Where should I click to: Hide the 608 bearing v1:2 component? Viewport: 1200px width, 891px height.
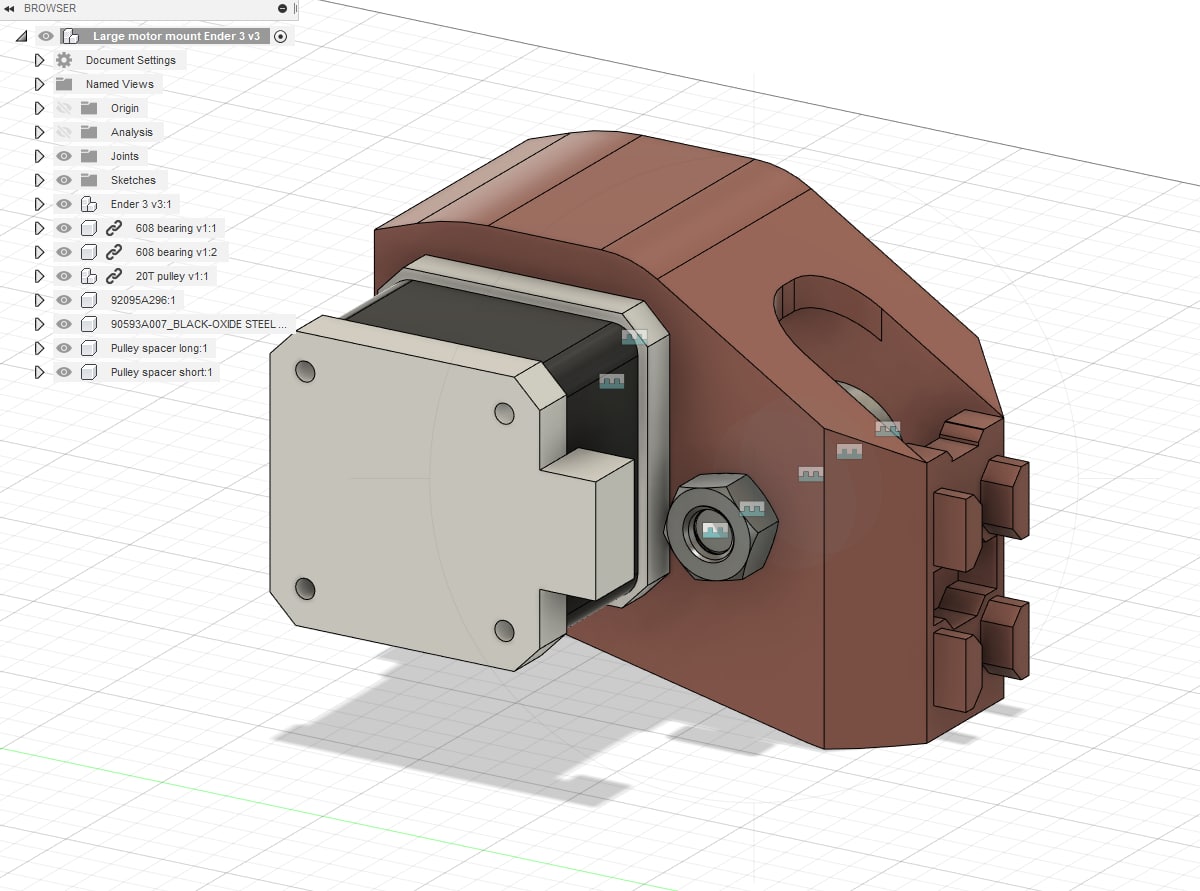pyautogui.click(x=64, y=252)
